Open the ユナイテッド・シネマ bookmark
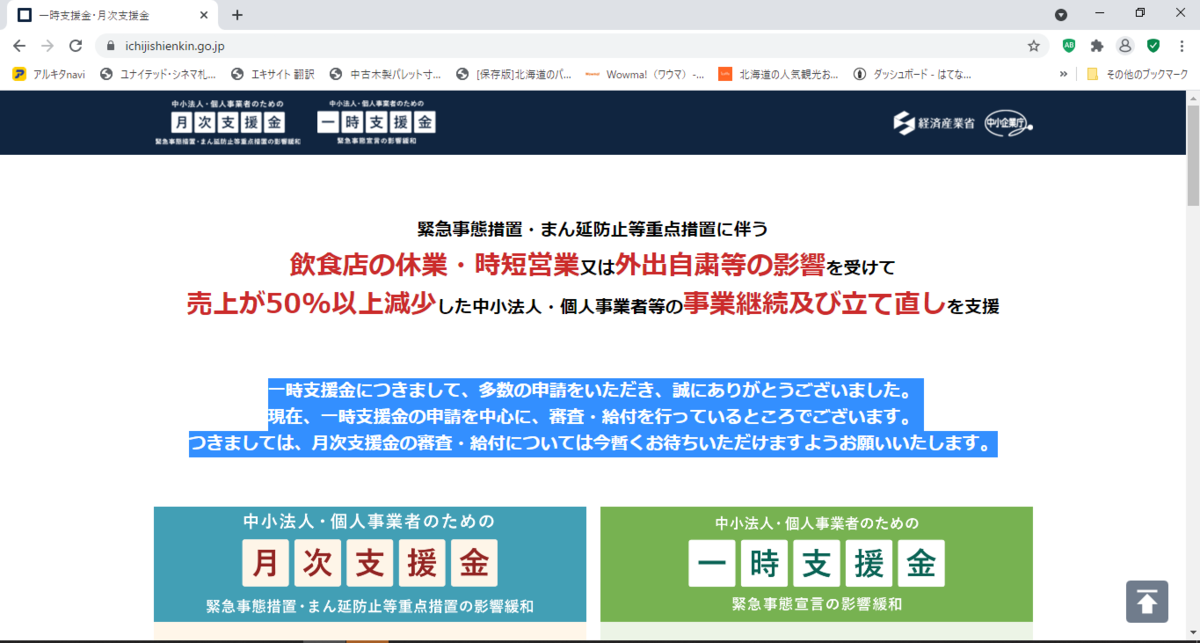The image size is (1200, 643). (158, 74)
